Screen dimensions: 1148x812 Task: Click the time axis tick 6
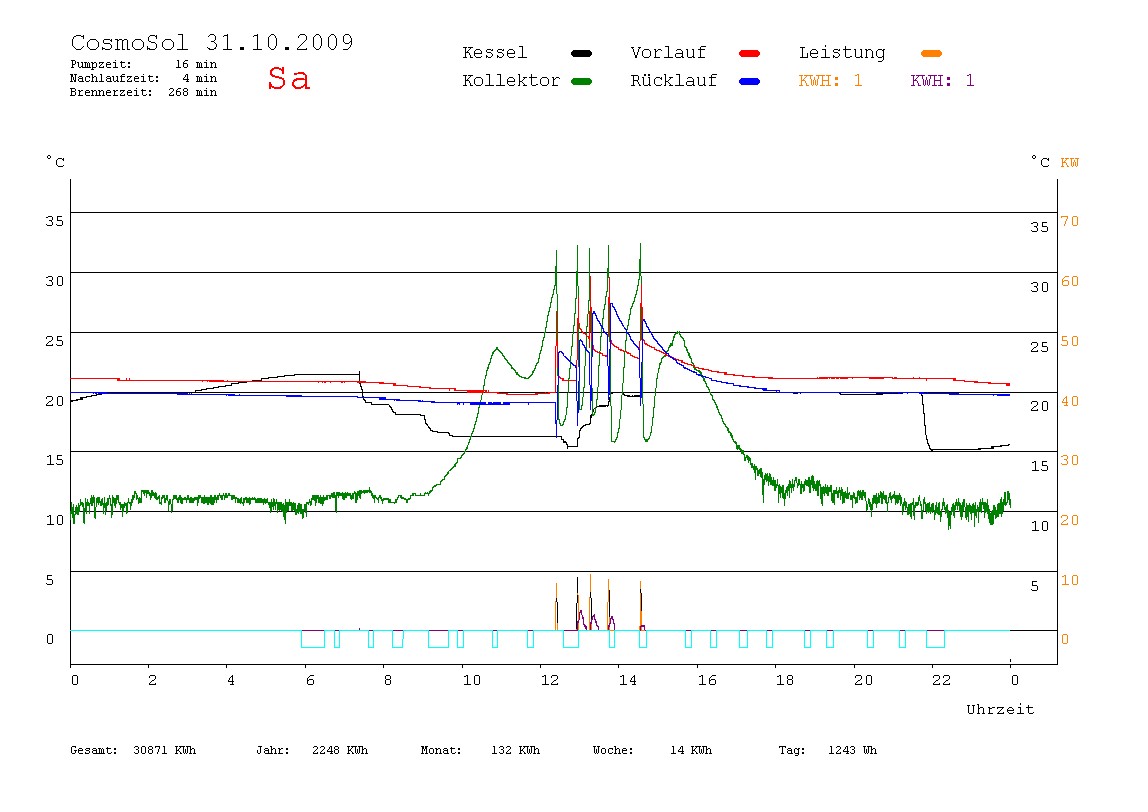click(x=310, y=680)
